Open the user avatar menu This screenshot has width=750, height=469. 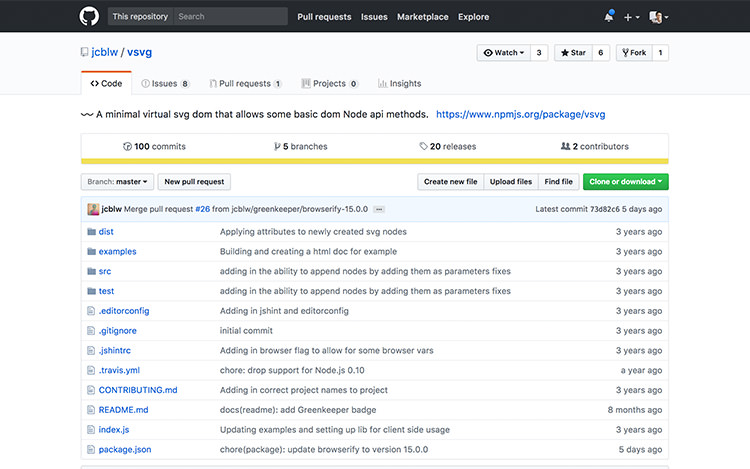pos(659,17)
